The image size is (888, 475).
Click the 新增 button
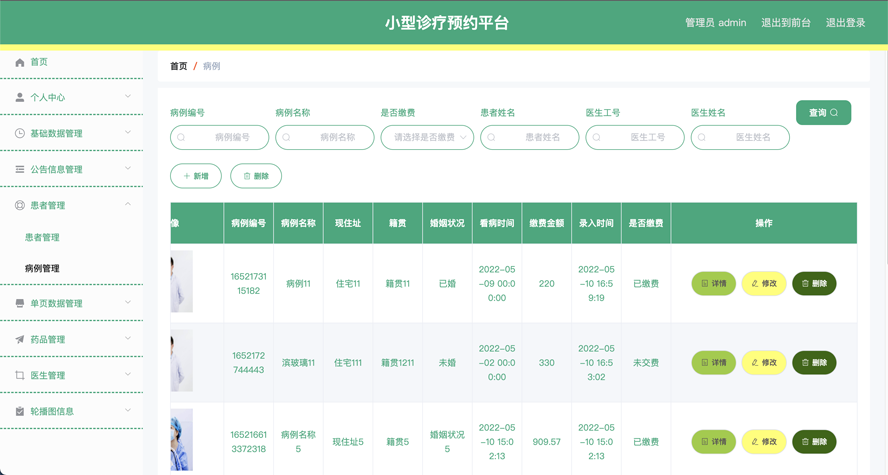tap(196, 176)
